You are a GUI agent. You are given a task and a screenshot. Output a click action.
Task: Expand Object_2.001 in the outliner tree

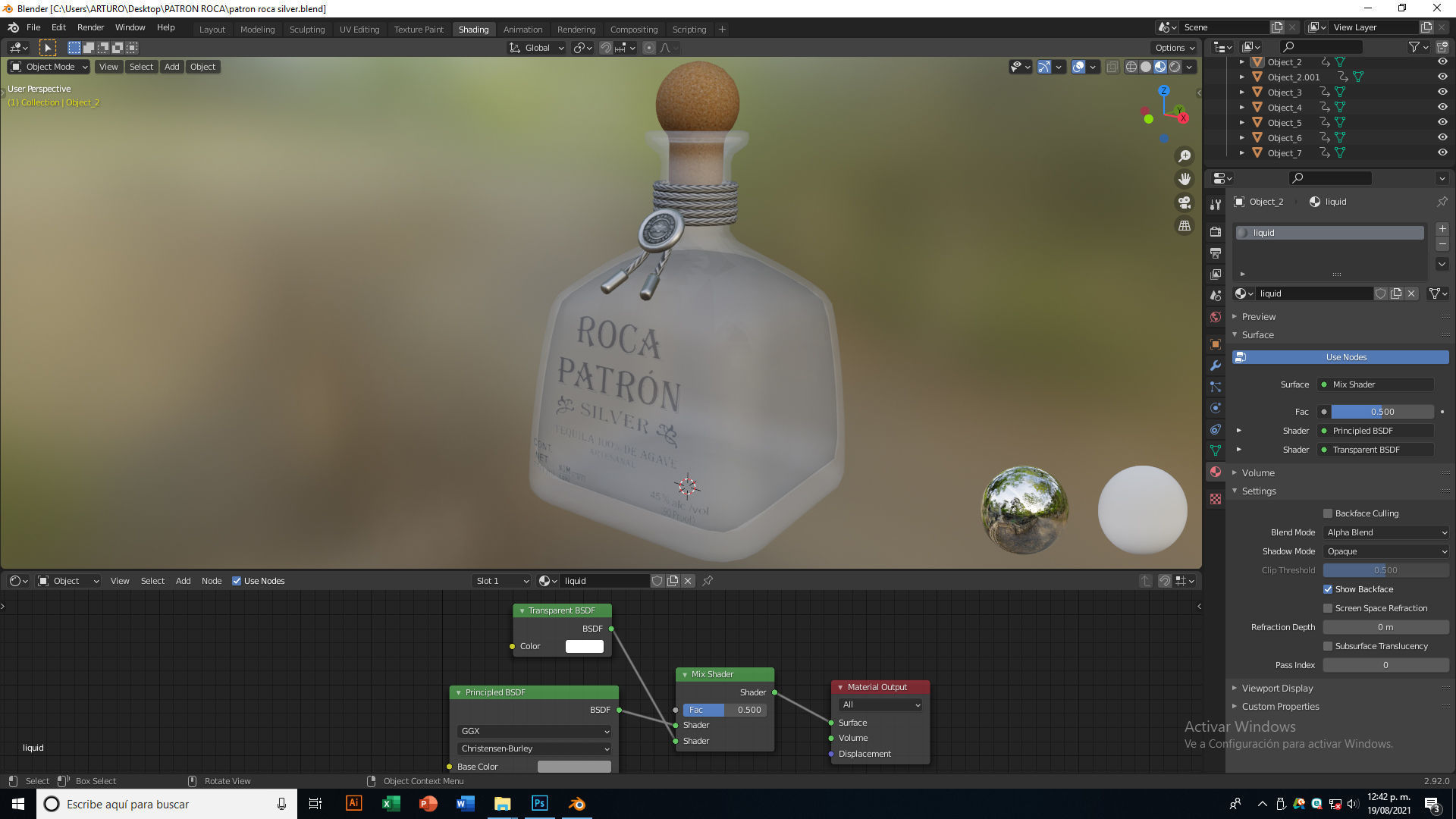click(x=1241, y=77)
